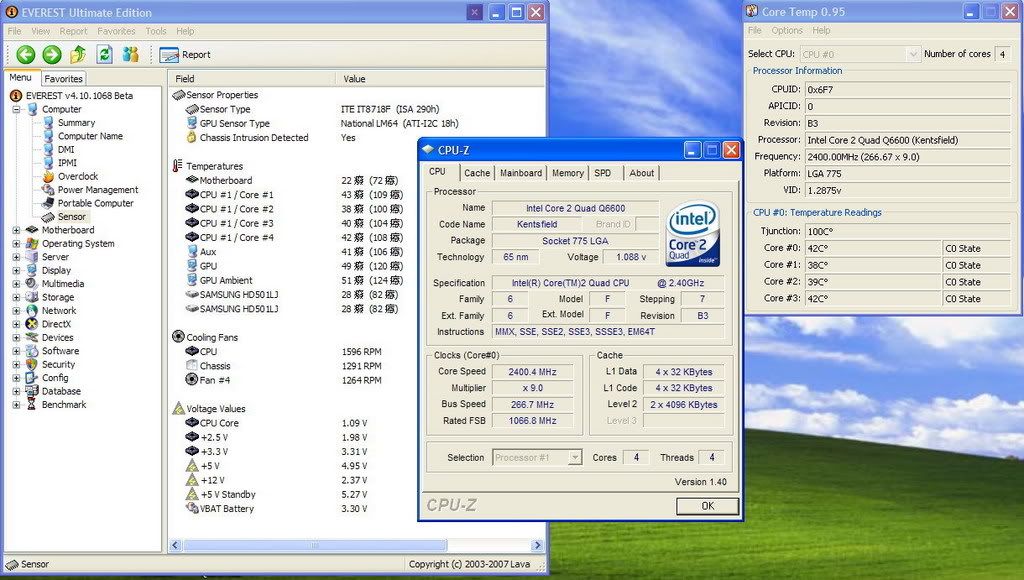
Task: Click OK button in CPU-Z
Action: (x=707, y=506)
